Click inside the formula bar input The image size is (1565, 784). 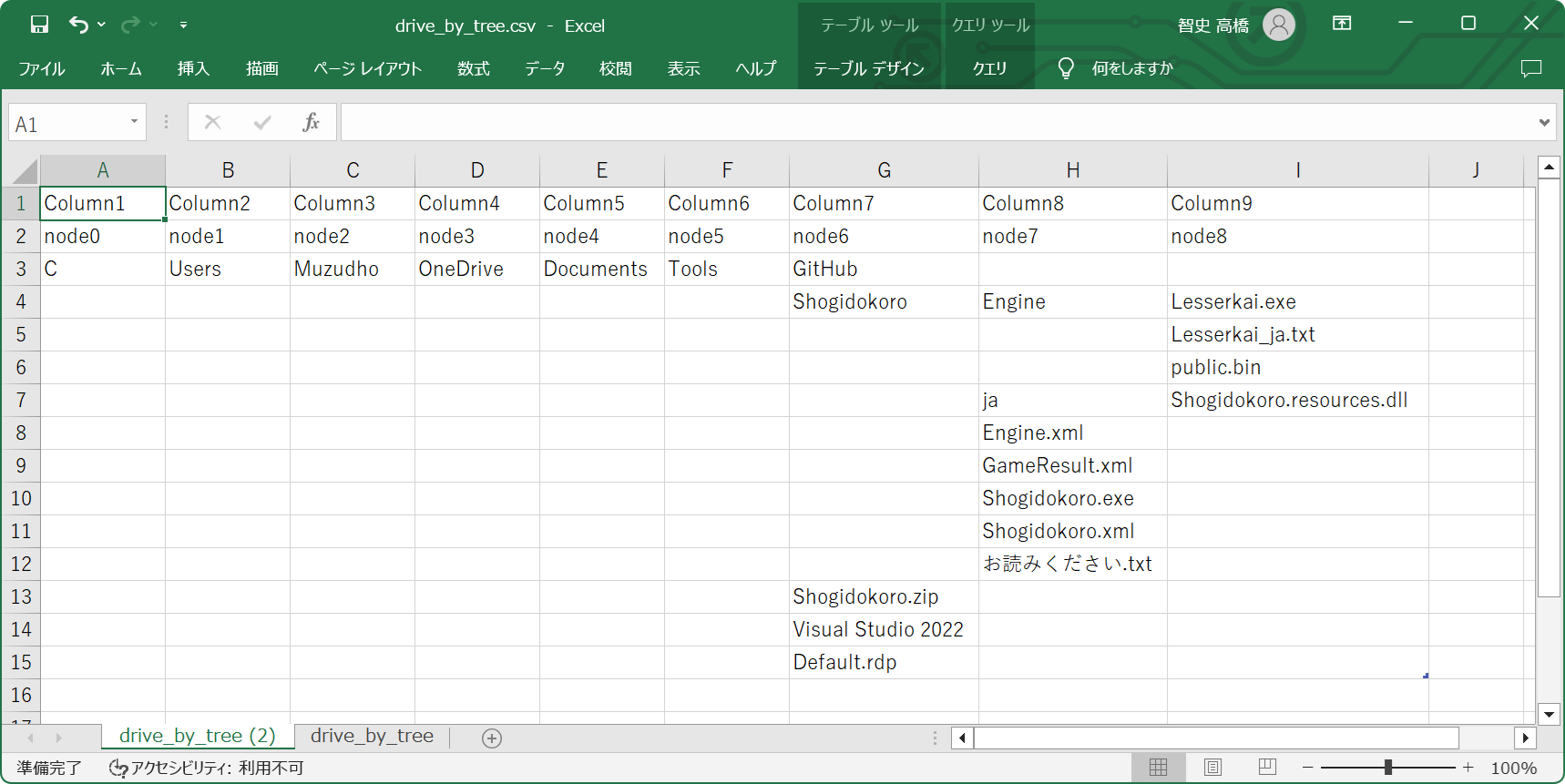click(938, 122)
